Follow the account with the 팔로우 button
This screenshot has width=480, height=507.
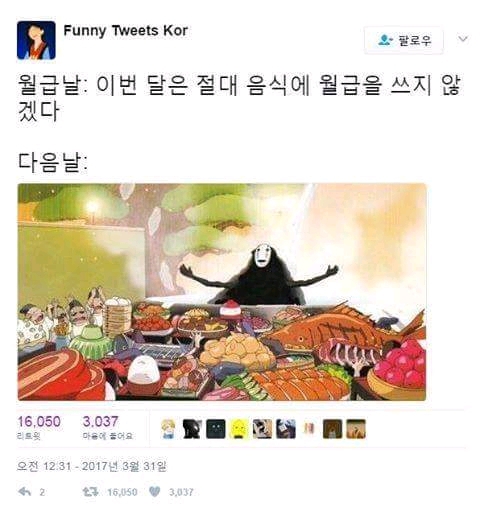click(404, 40)
